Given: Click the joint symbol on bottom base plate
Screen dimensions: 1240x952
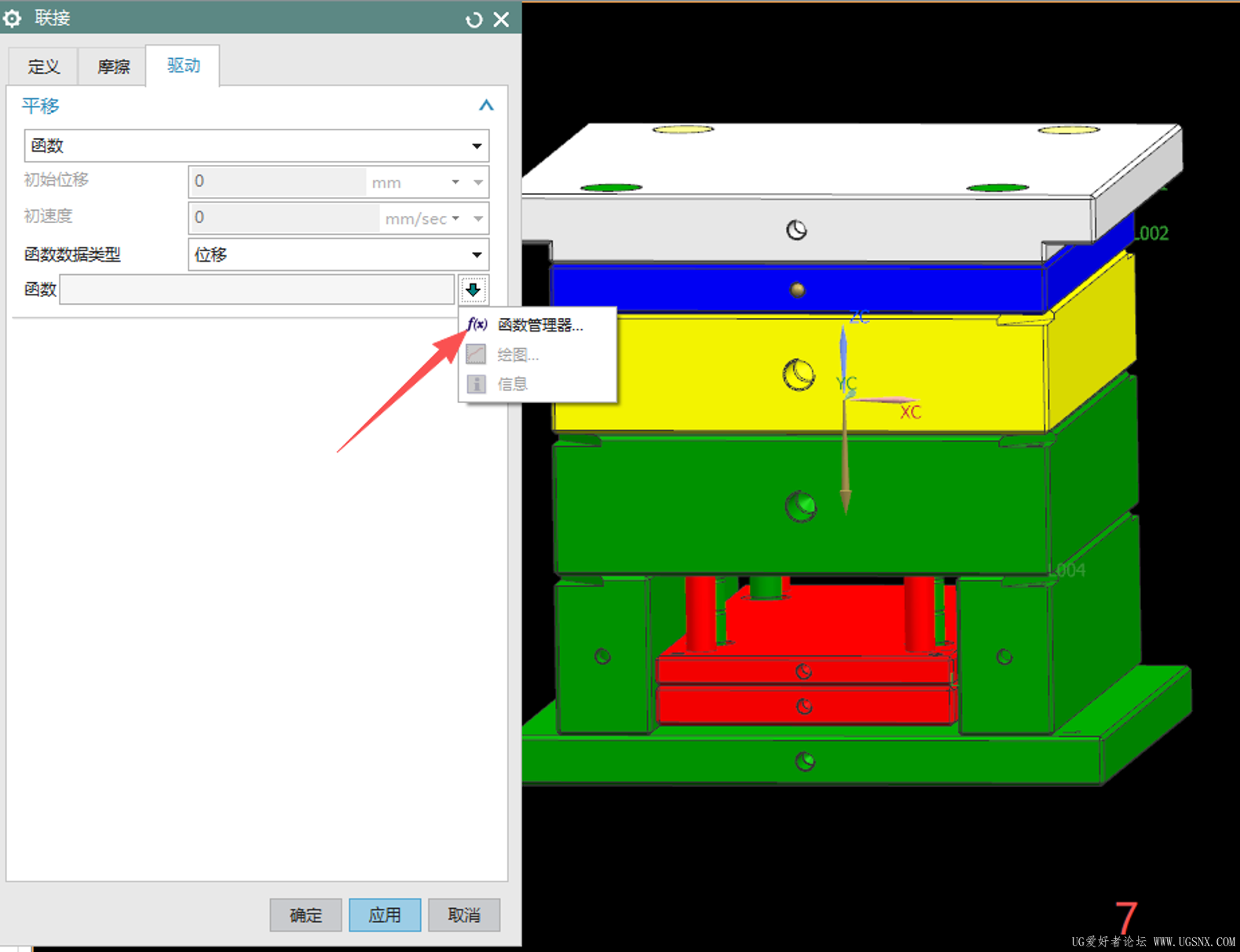Looking at the screenshot, I should tap(805, 761).
